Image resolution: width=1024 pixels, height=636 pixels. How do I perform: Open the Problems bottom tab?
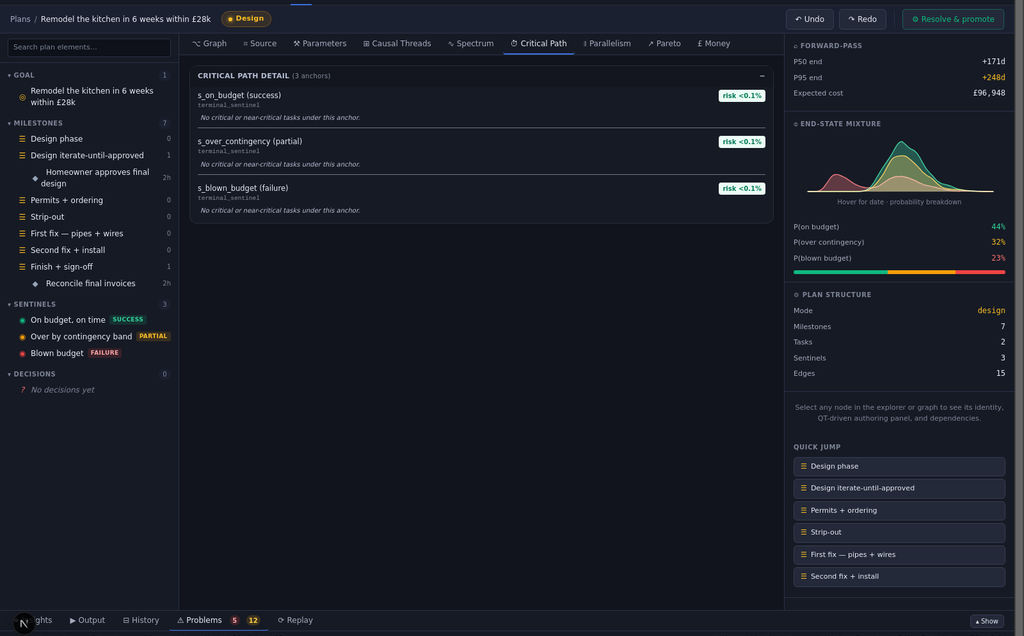click(x=218, y=620)
